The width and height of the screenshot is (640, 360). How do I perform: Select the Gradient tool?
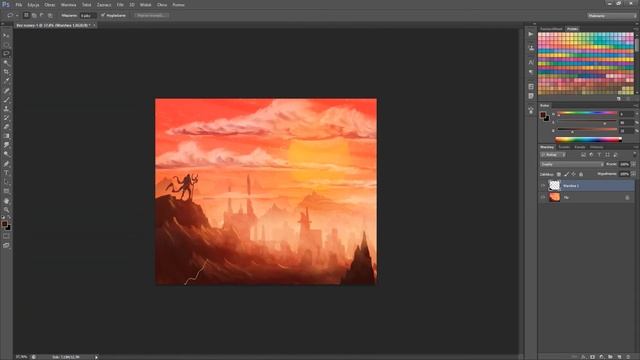coord(6,136)
